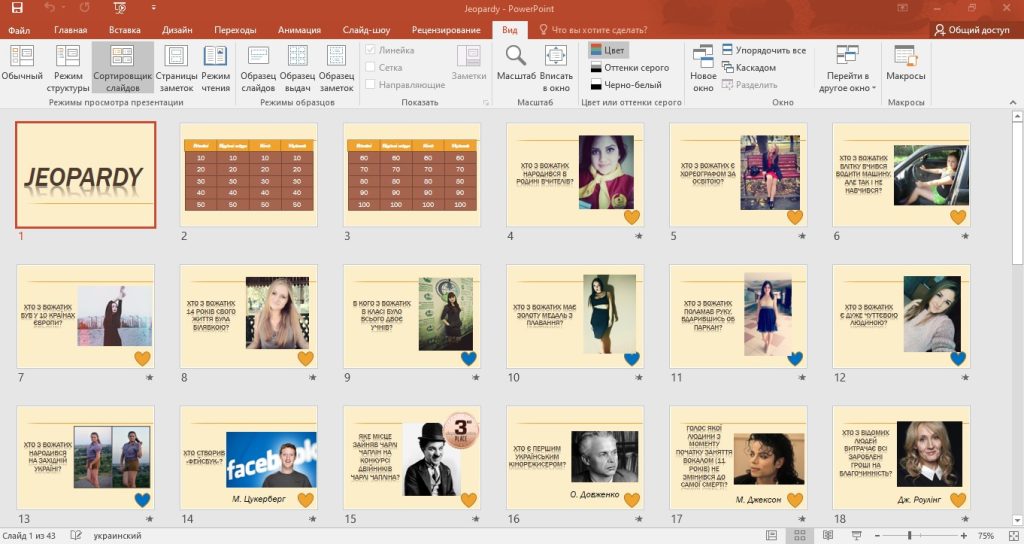Screen dimensions: 1024x544
Task: Redo the action in quick access toolbar
Action: pyautogui.click(x=84, y=8)
